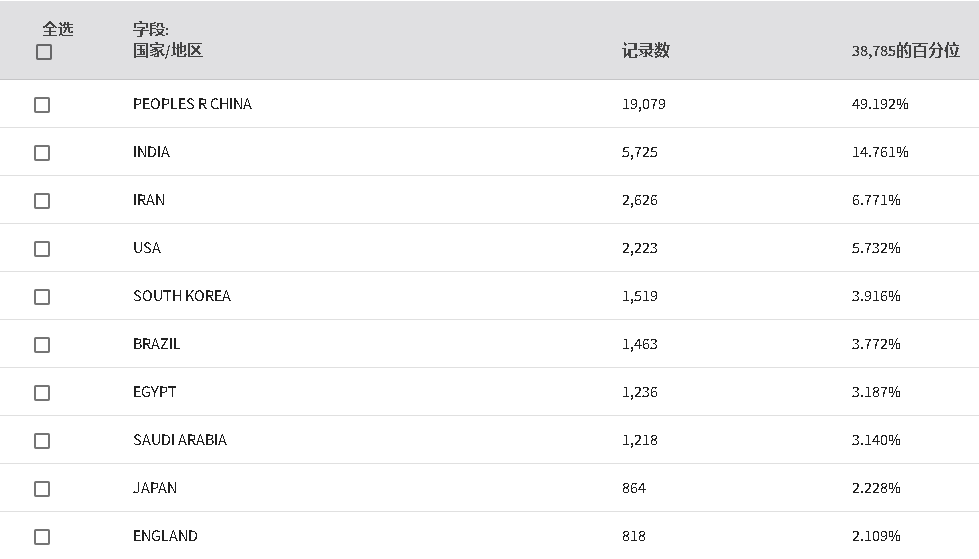Screen dimensions: 979x559
Task: Click the INDIA country label
Action: tap(151, 152)
